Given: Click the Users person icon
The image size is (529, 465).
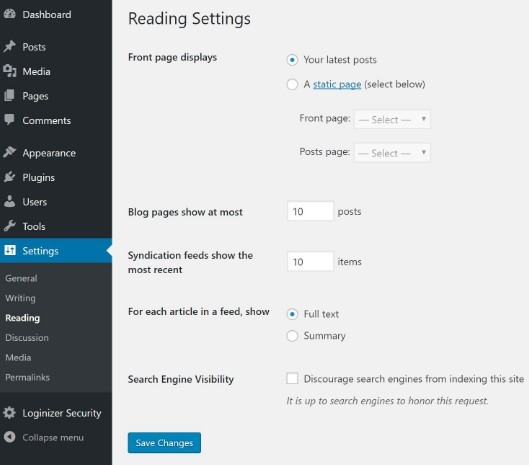Looking at the screenshot, I should pos(9,201).
